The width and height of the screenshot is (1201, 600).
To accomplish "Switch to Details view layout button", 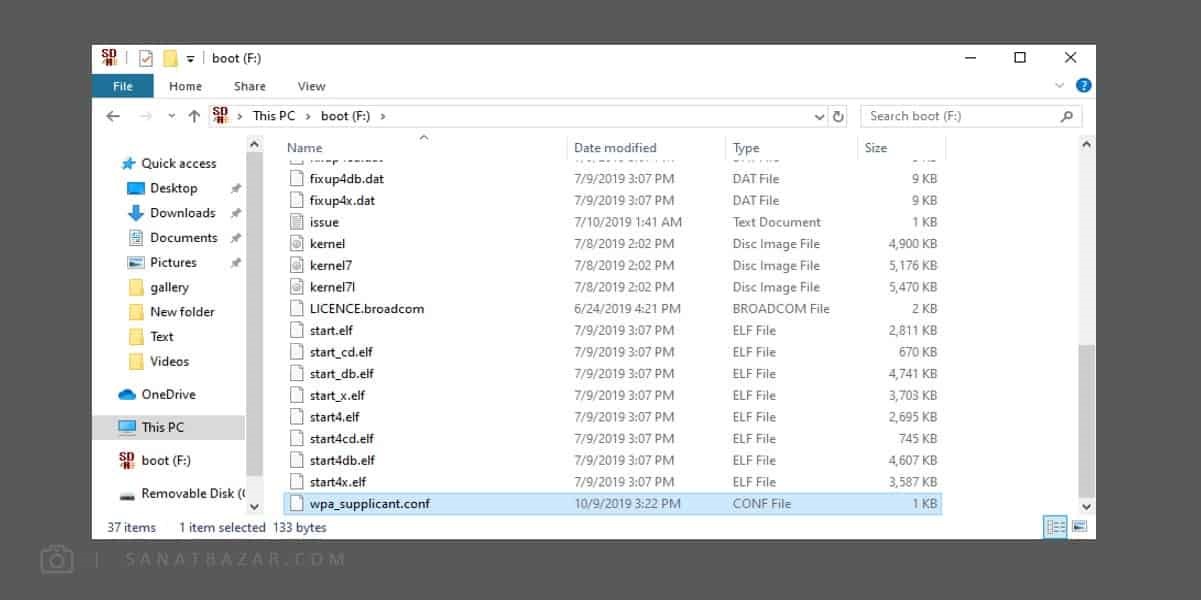I will coord(1055,527).
